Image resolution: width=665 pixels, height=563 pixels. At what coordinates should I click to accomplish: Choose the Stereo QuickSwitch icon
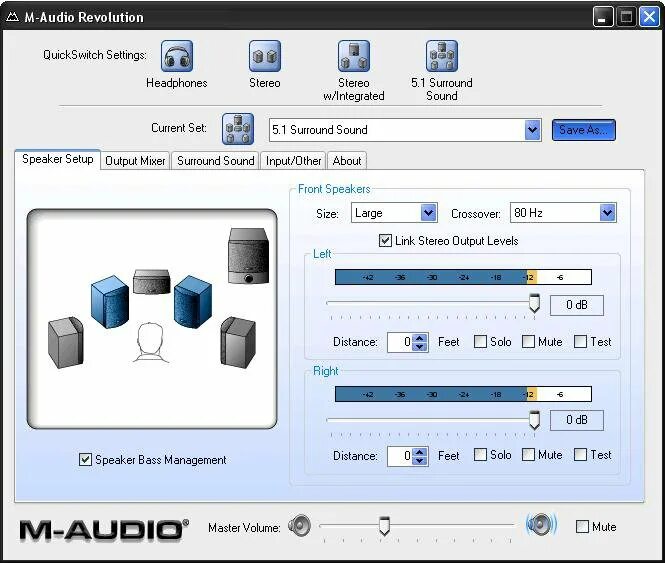point(265,56)
